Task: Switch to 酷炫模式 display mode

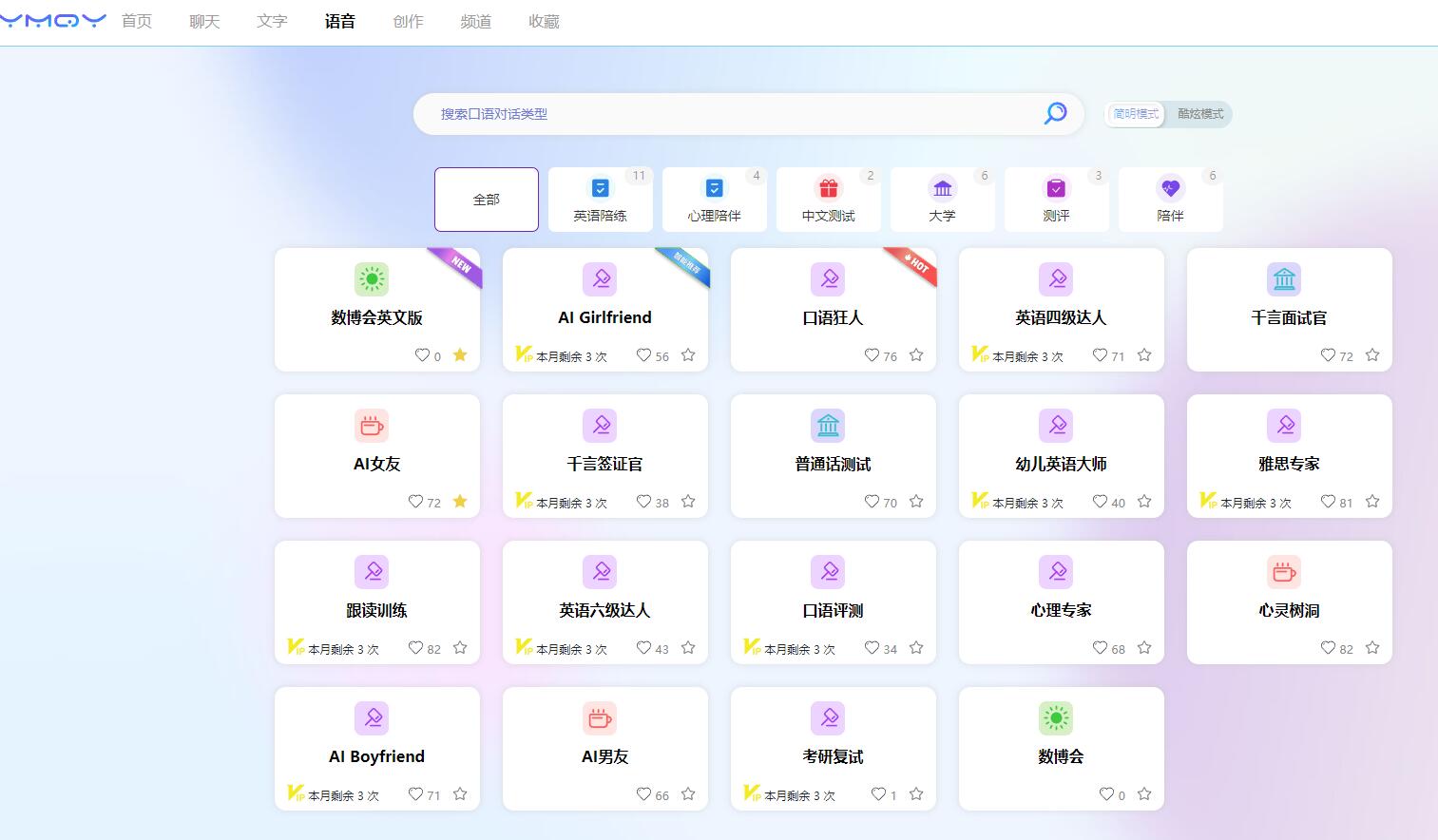Action: point(1198,114)
